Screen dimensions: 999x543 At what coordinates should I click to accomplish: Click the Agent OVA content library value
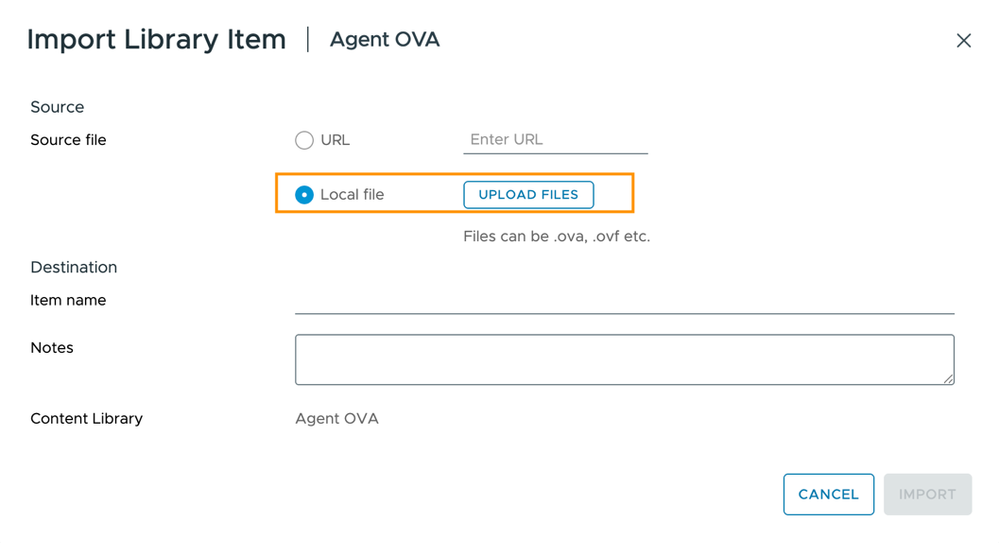[x=337, y=418]
